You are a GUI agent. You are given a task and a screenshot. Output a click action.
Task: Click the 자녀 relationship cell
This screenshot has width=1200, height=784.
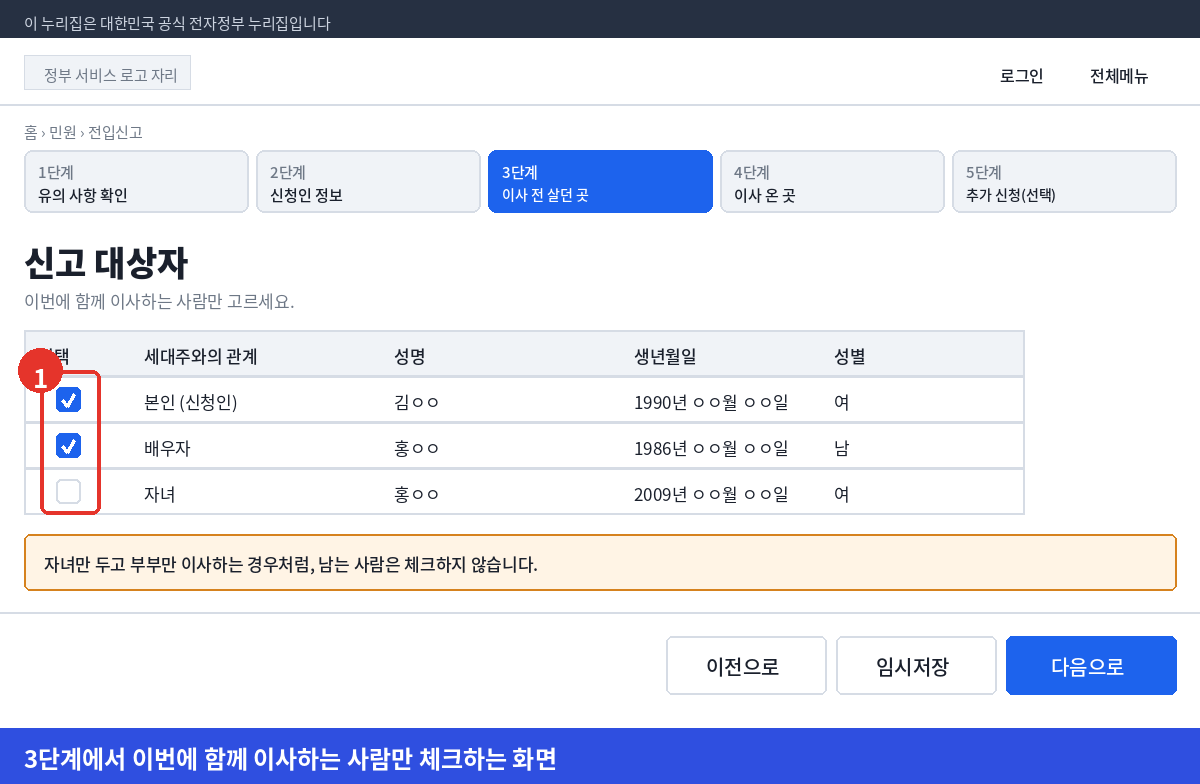[160, 494]
